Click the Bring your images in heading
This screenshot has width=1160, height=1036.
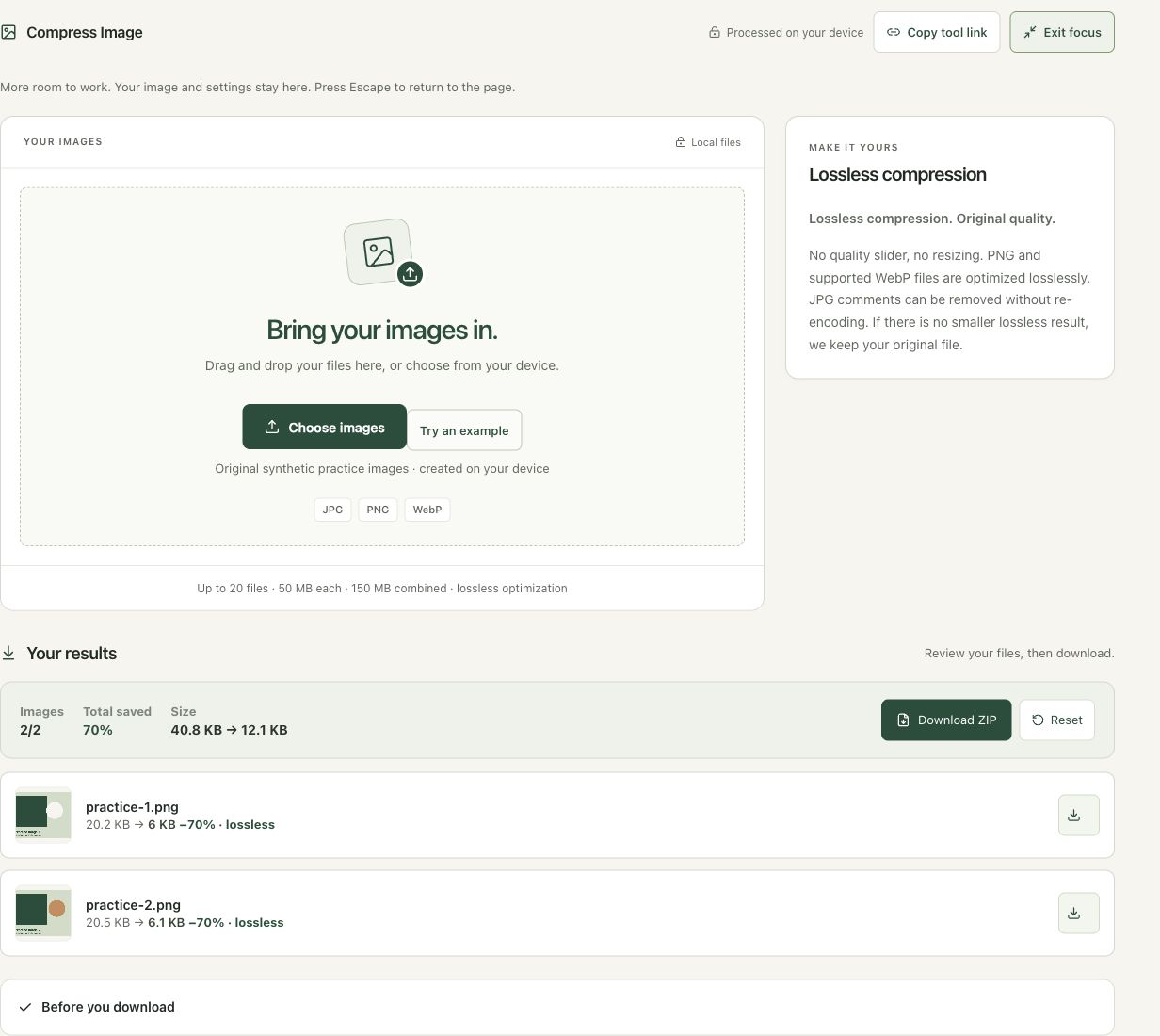pos(382,330)
